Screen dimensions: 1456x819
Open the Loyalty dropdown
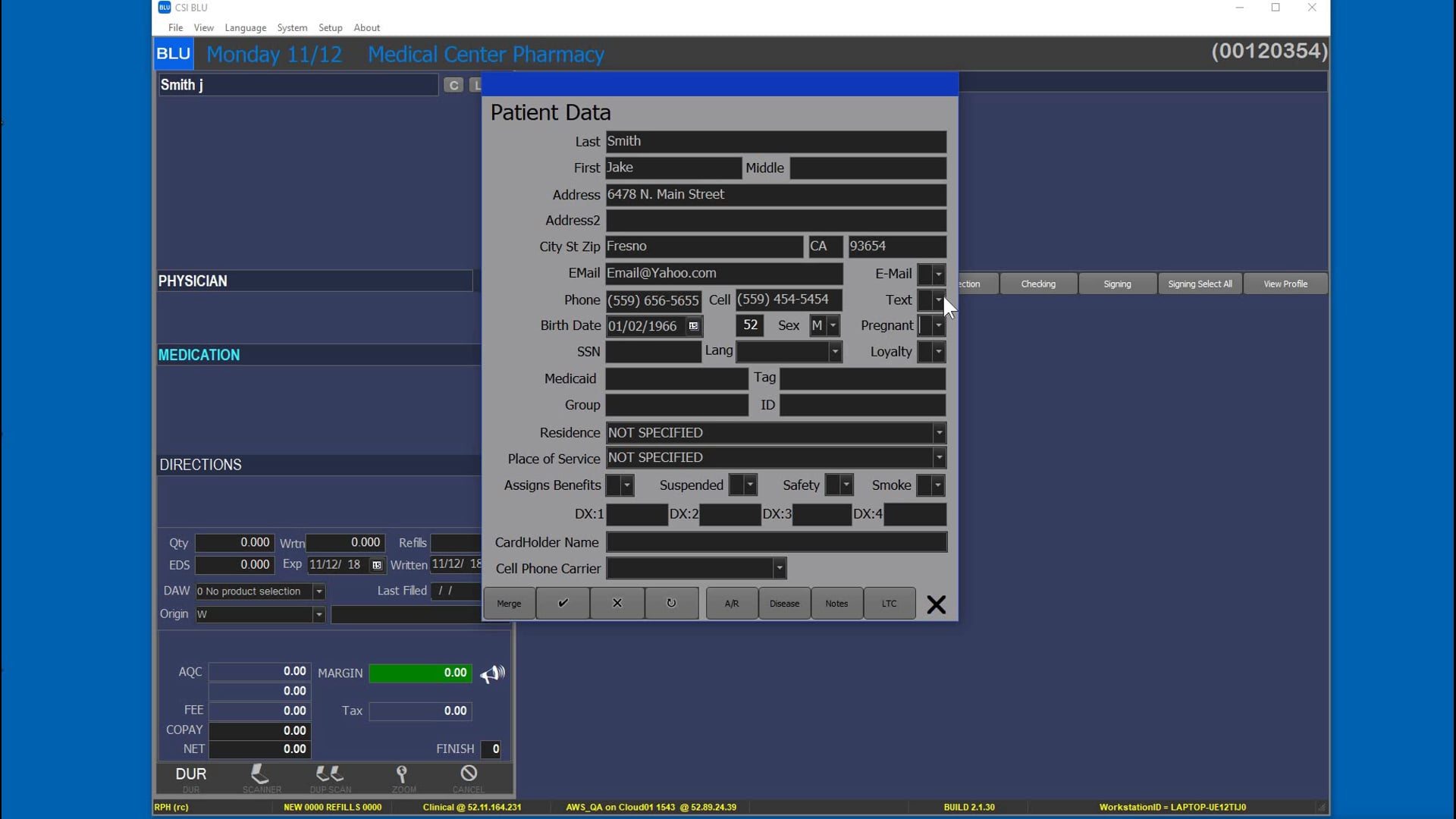coord(939,352)
